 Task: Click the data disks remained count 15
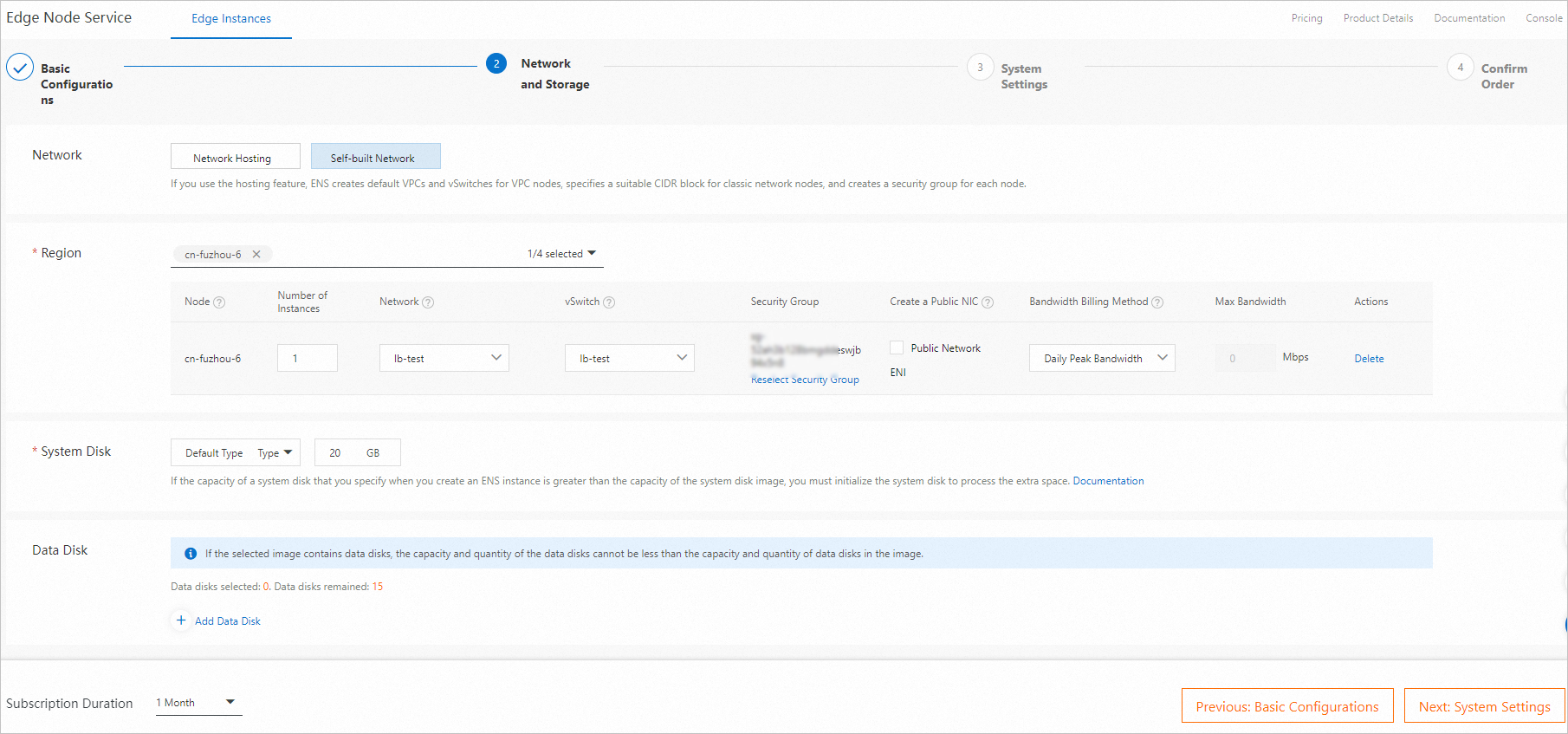click(378, 587)
